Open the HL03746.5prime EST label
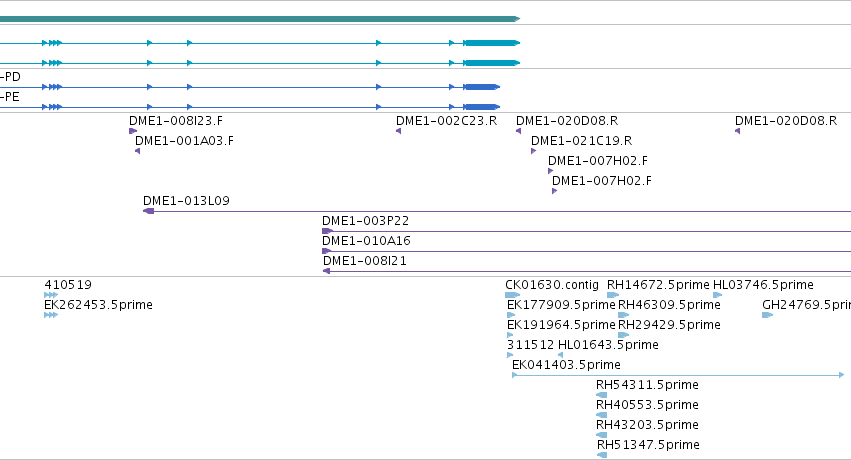 (763, 285)
